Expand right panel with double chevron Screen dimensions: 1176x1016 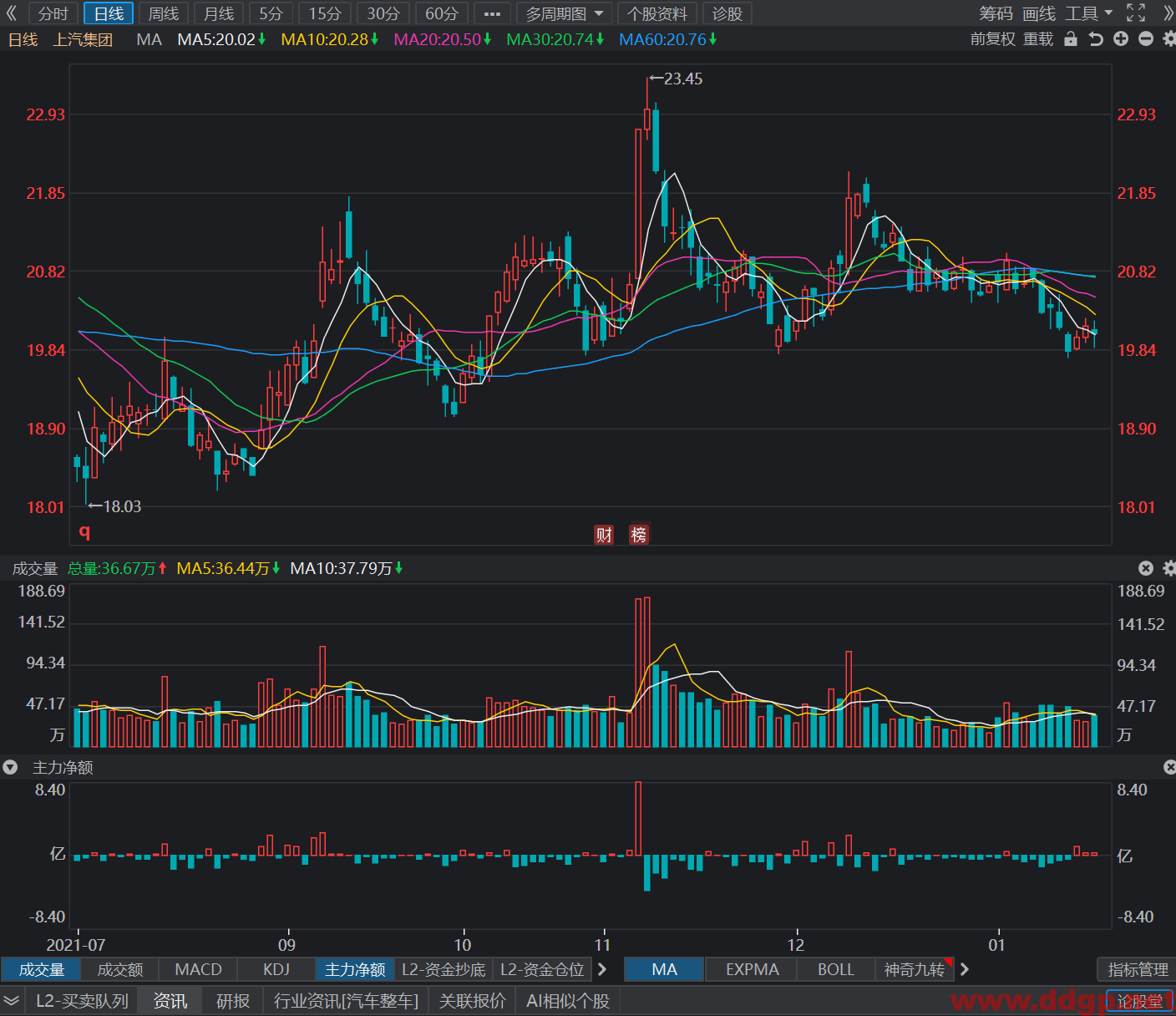tap(1168, 13)
